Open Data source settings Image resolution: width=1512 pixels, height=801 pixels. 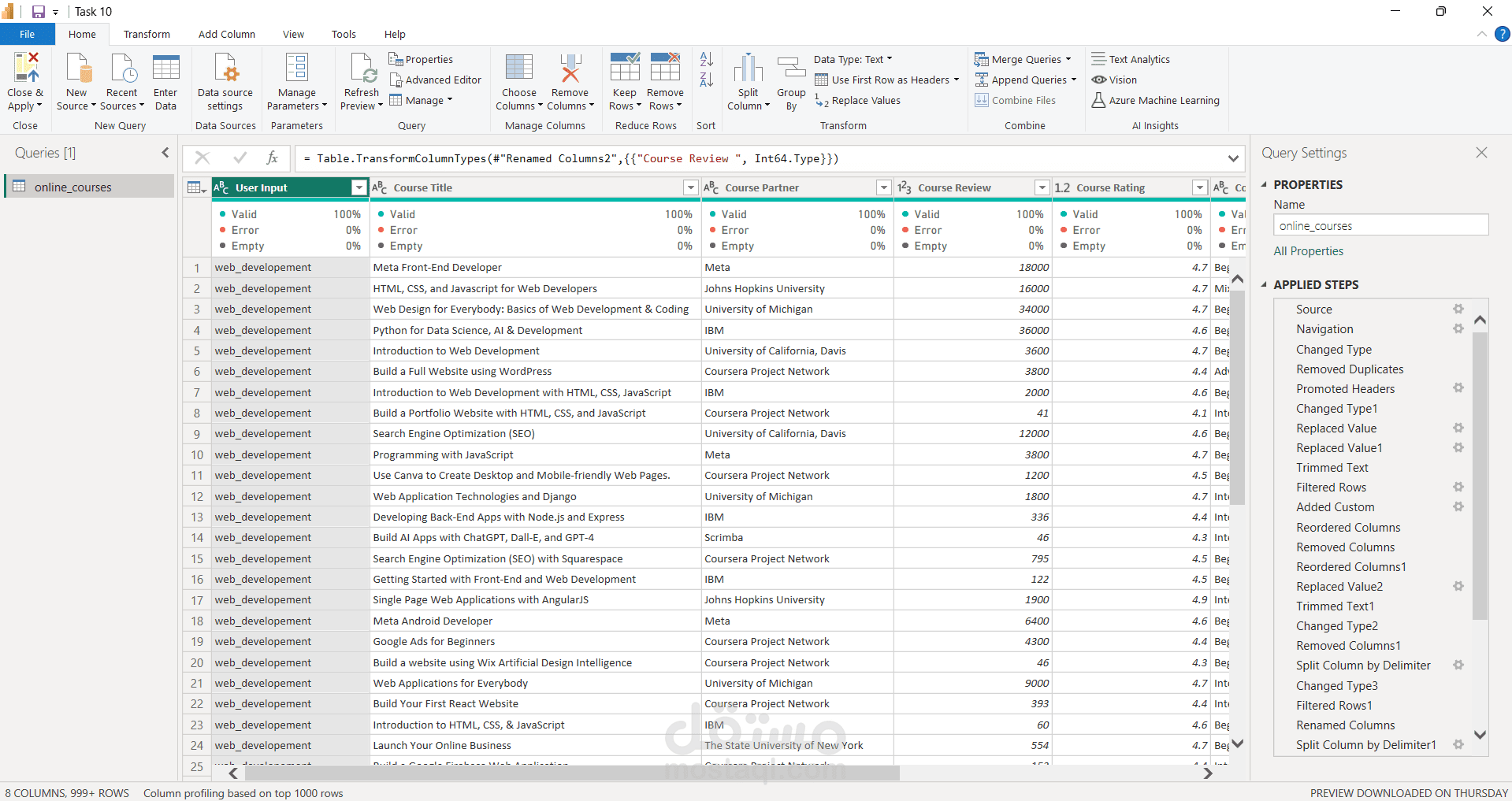coord(225,69)
